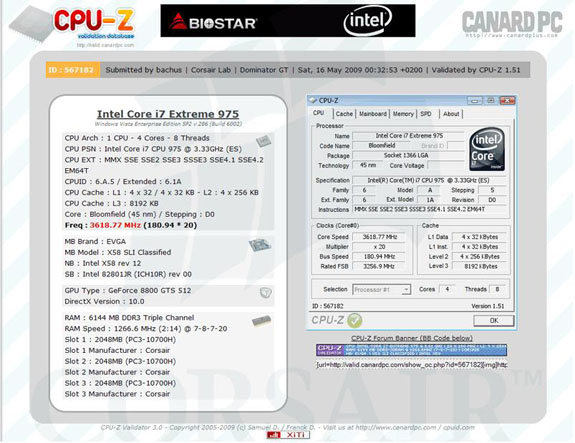
Task: Click the XiTi stats badge at bottom
Action: pos(288,435)
